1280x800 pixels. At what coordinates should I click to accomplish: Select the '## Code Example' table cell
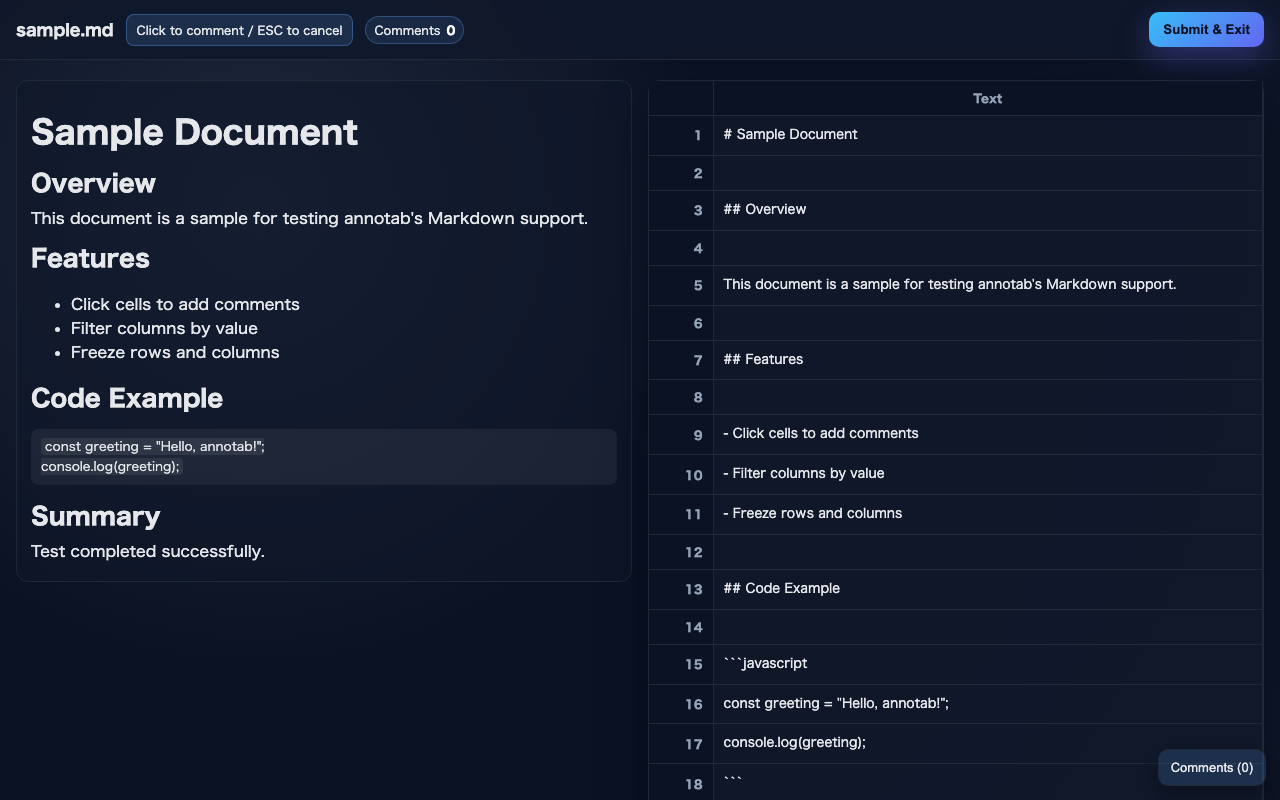pyautogui.click(x=987, y=589)
